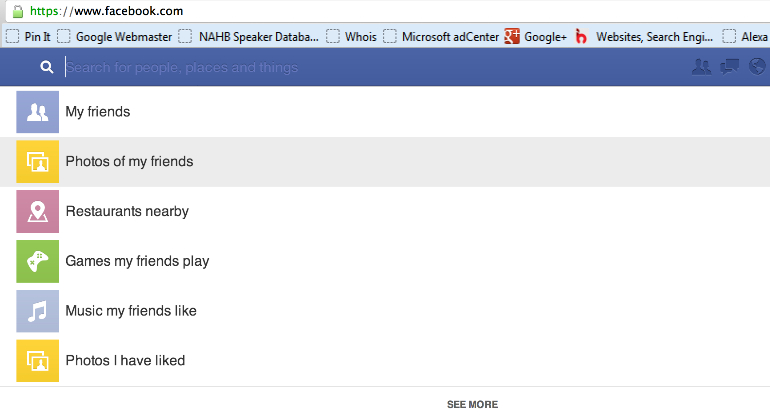Open the messages icon
This screenshot has width=770, height=419.
pos(730,67)
